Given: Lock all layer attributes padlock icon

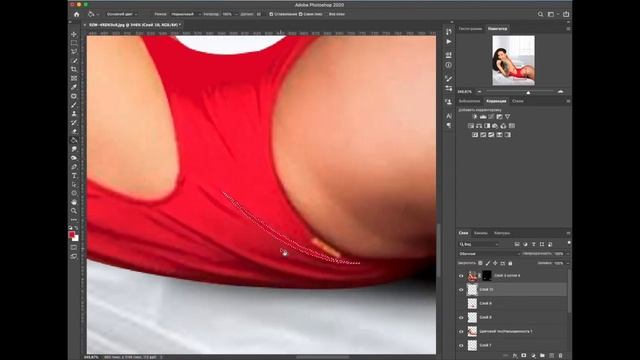Looking at the screenshot, I should (510, 263).
